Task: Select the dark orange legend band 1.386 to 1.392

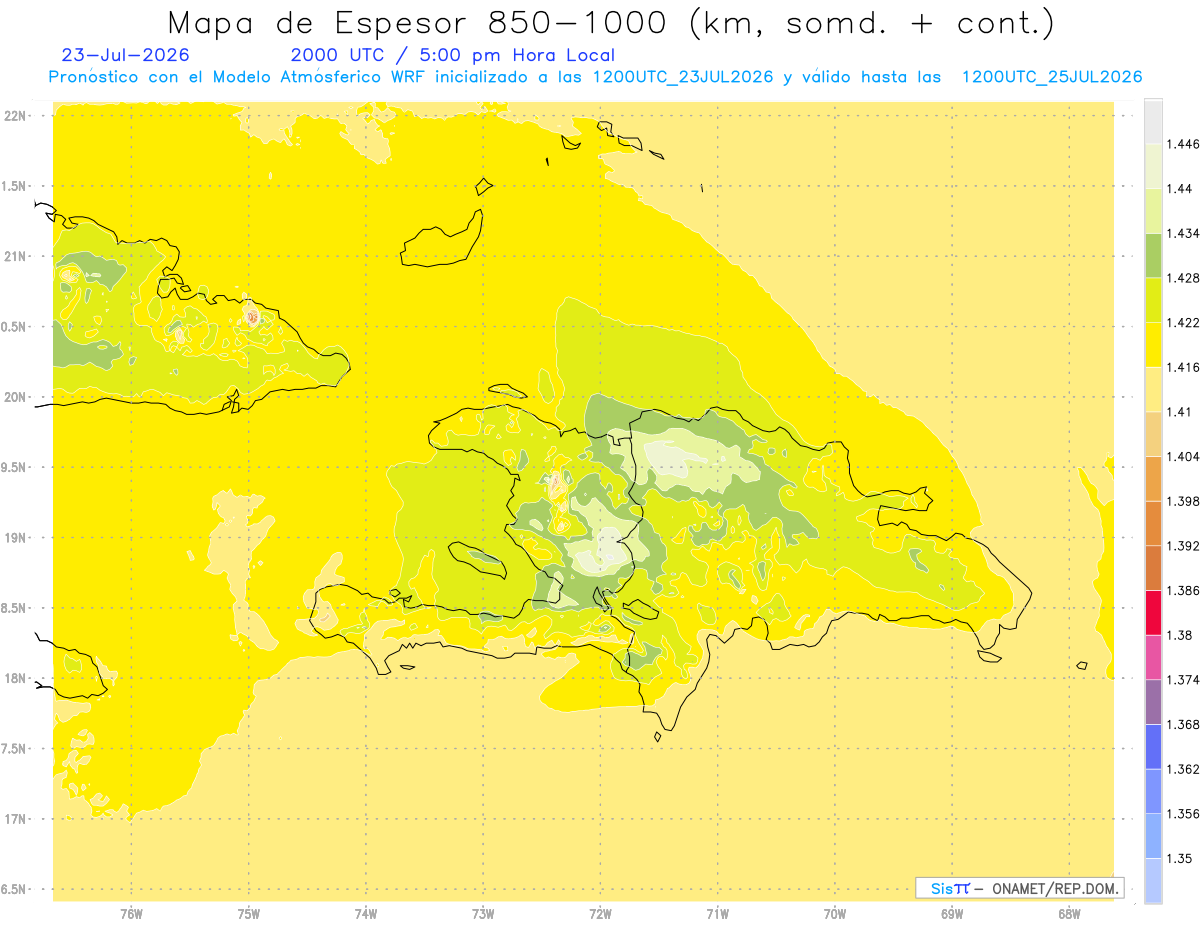Action: point(1152,568)
